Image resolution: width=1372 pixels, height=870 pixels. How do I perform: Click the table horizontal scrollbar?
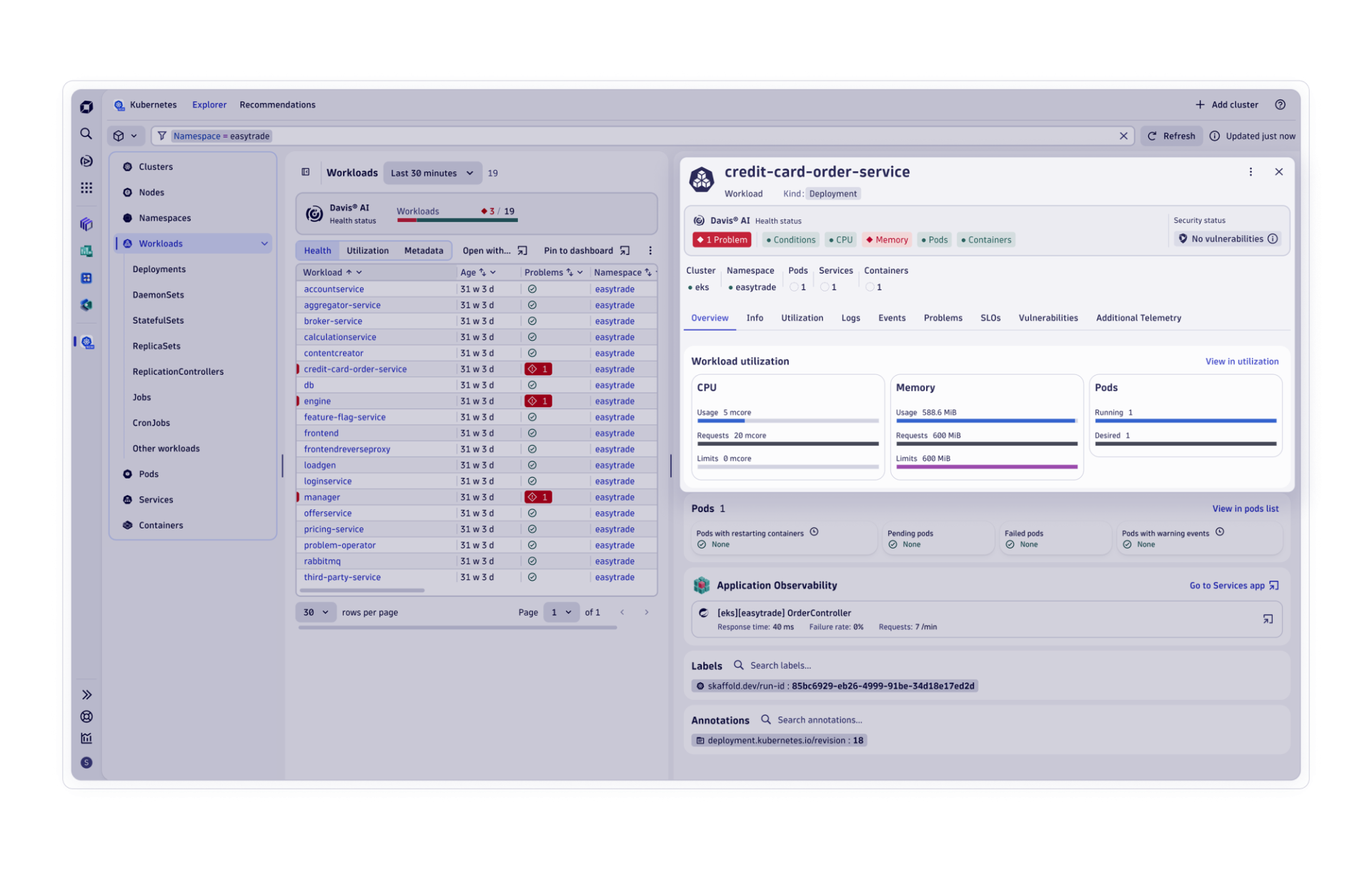[x=362, y=591]
